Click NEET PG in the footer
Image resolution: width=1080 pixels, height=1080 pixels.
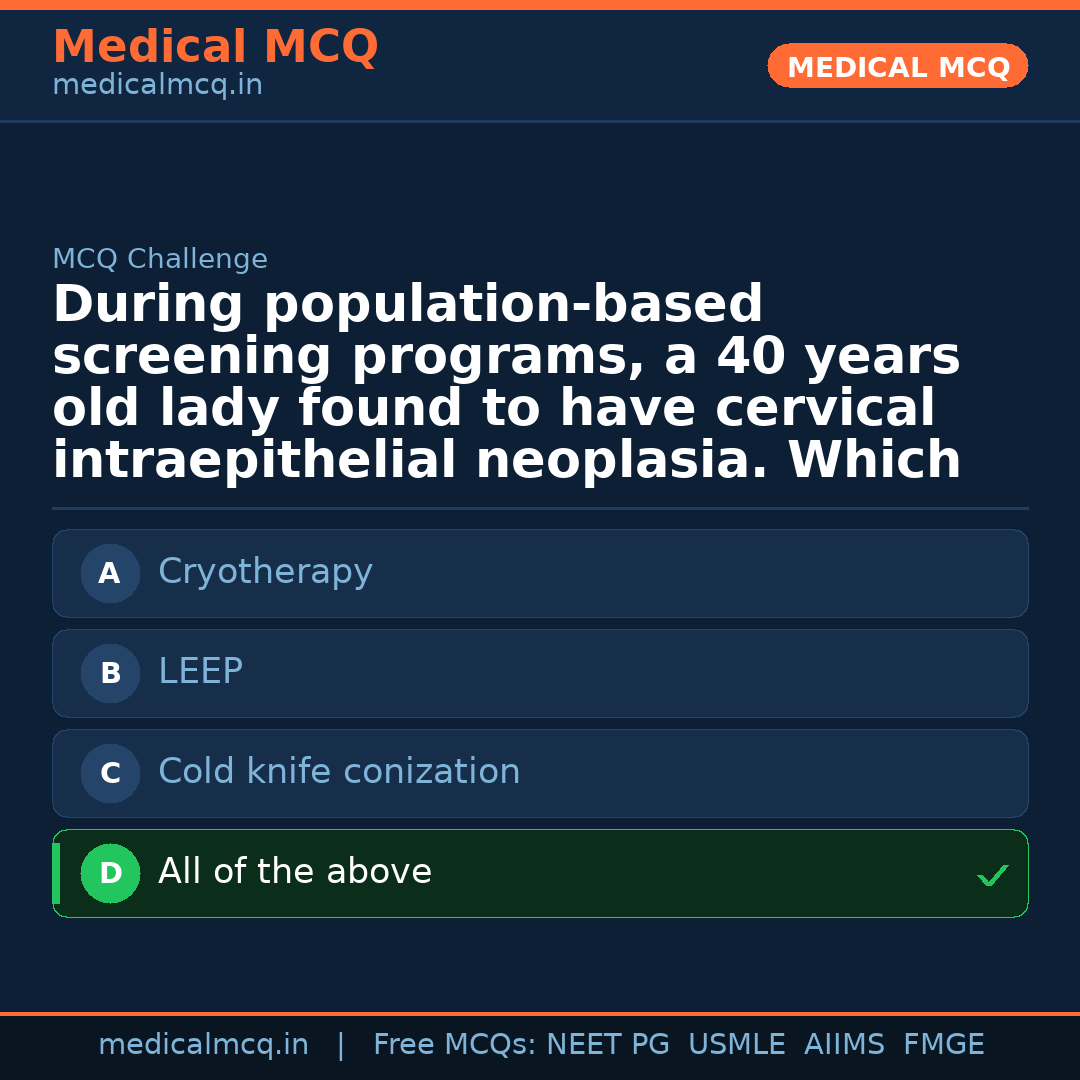click(608, 1045)
